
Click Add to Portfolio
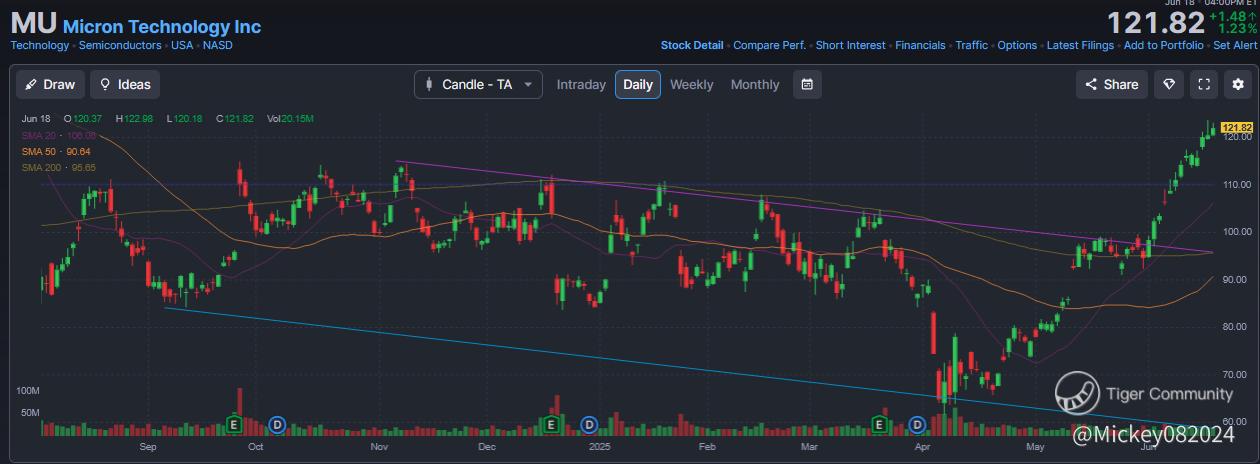[x=1163, y=45]
